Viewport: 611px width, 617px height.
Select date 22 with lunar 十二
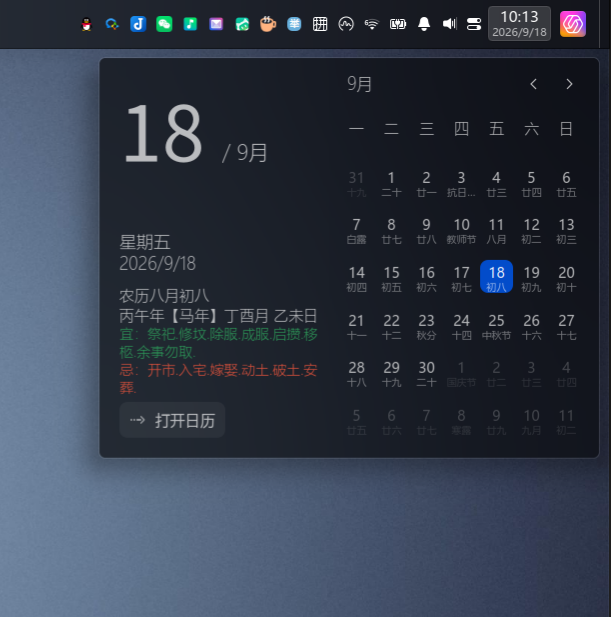[391, 327]
